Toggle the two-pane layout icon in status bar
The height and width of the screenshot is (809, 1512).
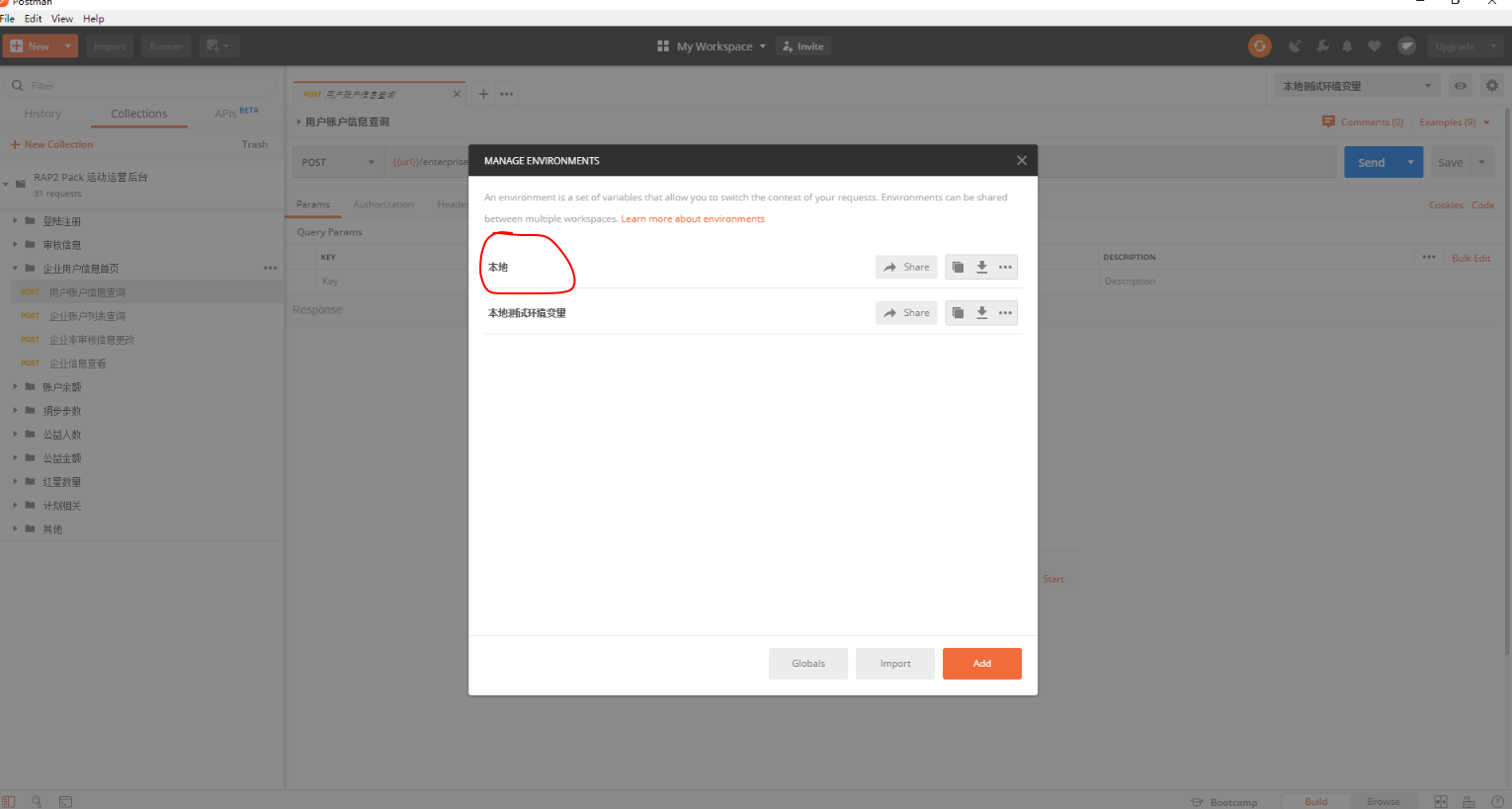[x=1440, y=801]
